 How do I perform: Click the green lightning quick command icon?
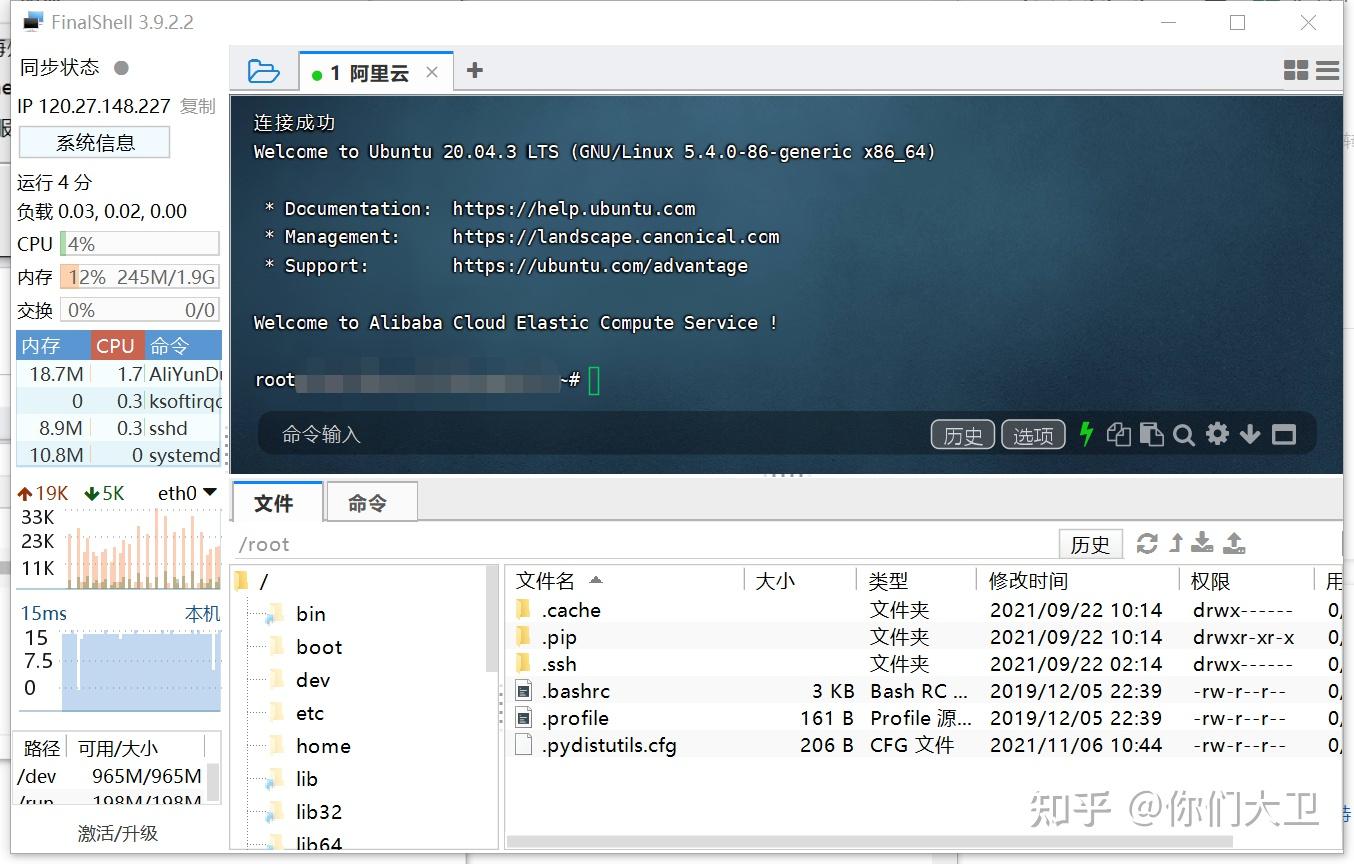1086,434
